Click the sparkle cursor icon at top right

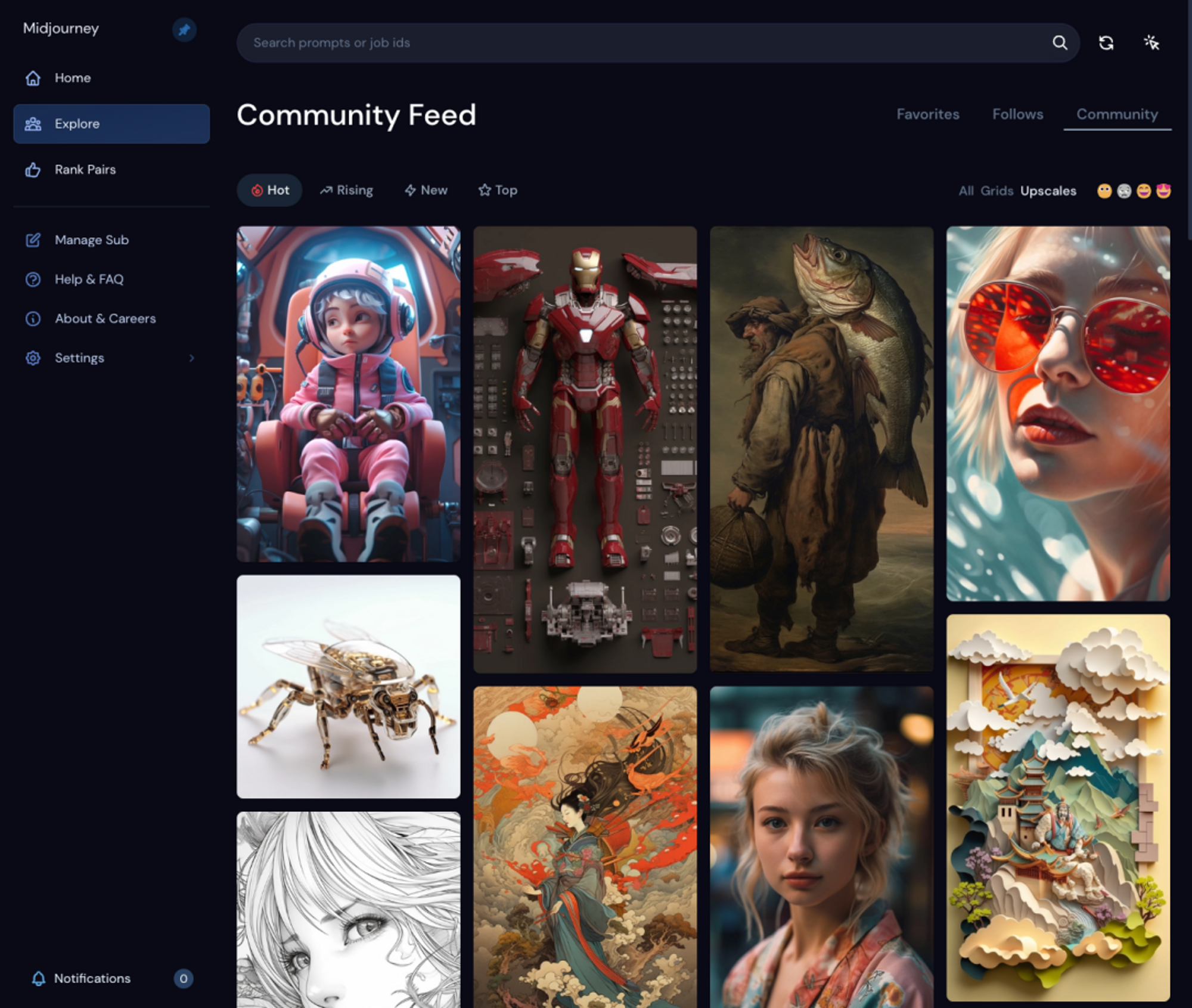tap(1151, 43)
